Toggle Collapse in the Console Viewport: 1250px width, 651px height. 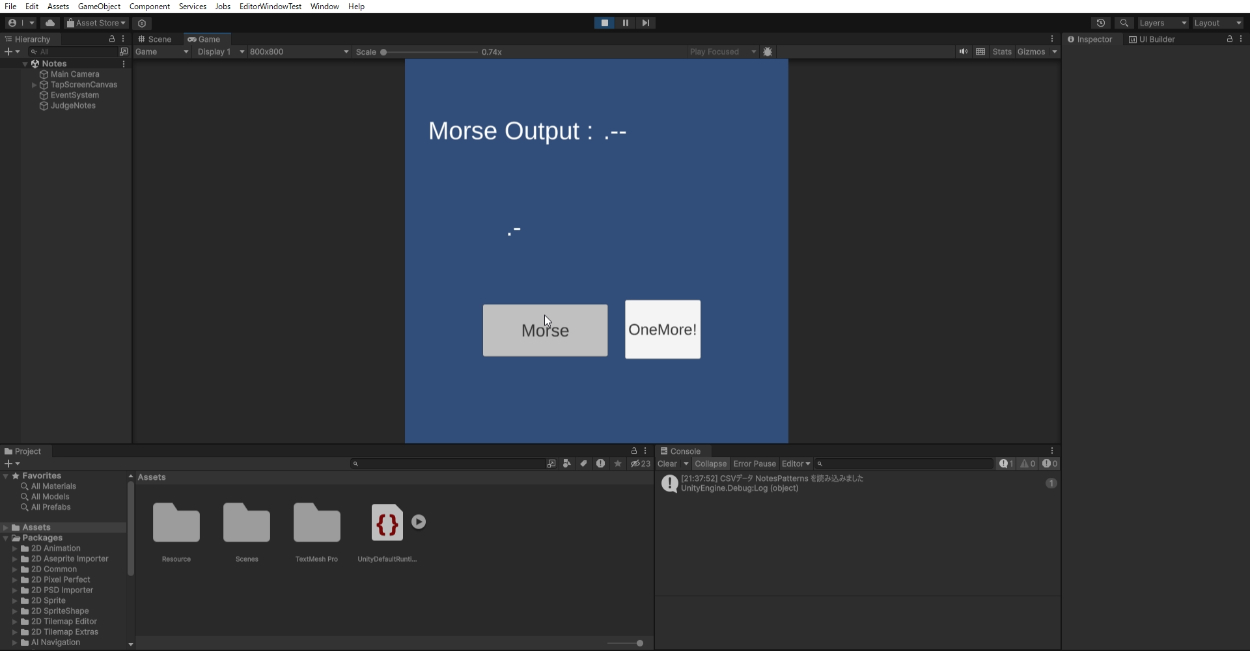(710, 464)
